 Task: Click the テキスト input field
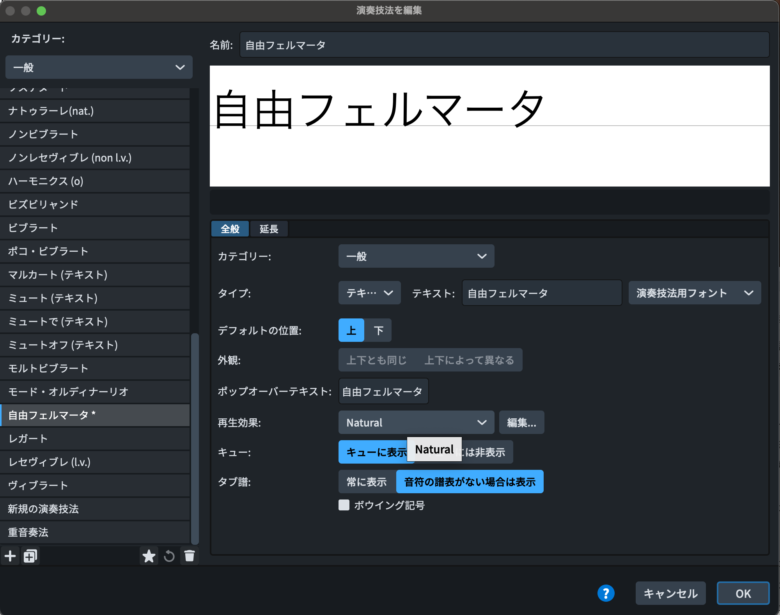tap(542, 293)
